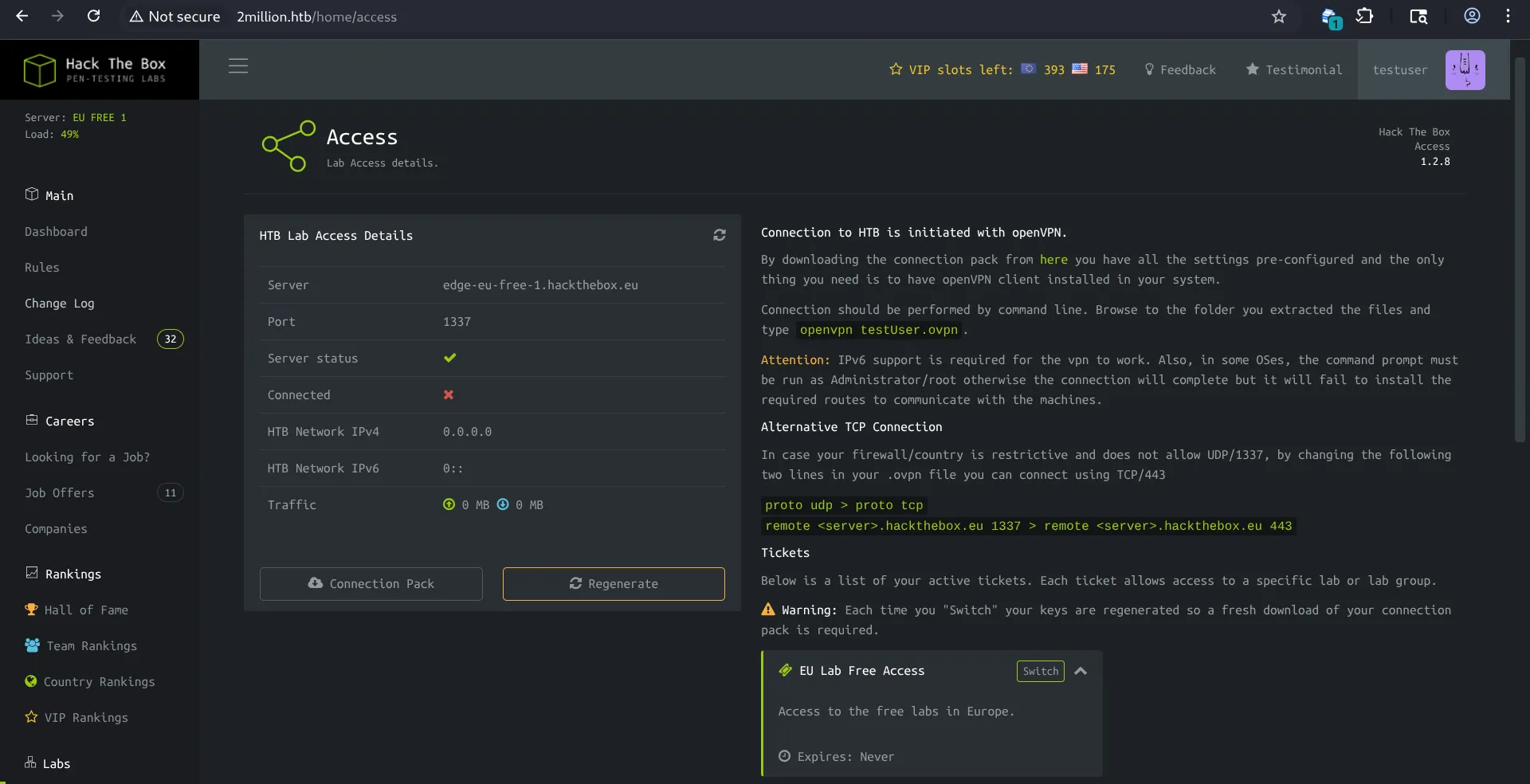Refresh HTB Lab Access Details panel
This screenshot has height=784, width=1530.
point(720,235)
